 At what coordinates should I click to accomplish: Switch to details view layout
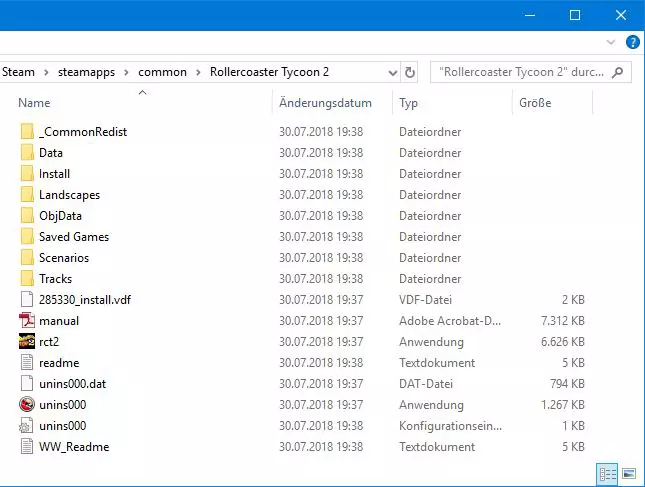click(608, 474)
